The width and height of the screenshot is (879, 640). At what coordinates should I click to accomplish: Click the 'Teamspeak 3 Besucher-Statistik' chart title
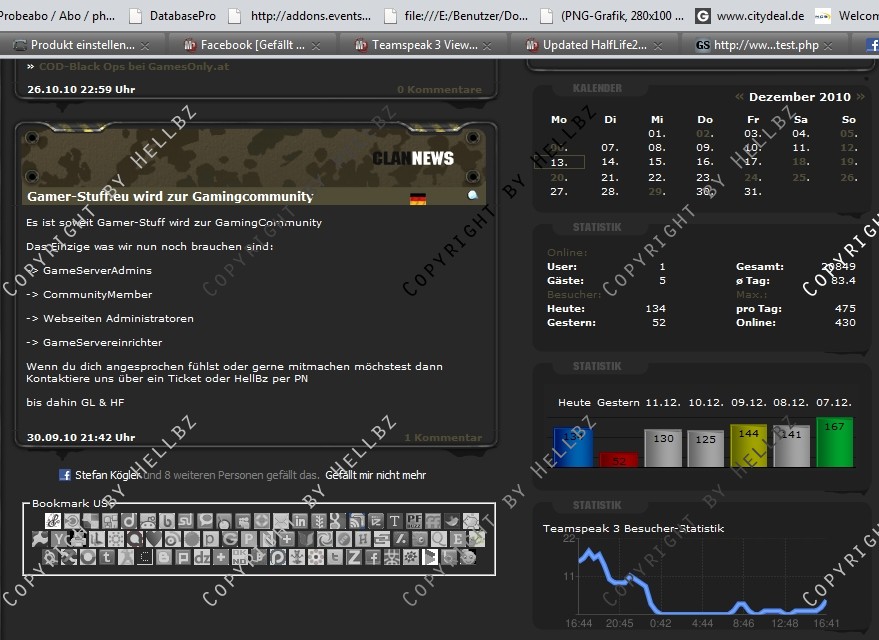[633, 528]
